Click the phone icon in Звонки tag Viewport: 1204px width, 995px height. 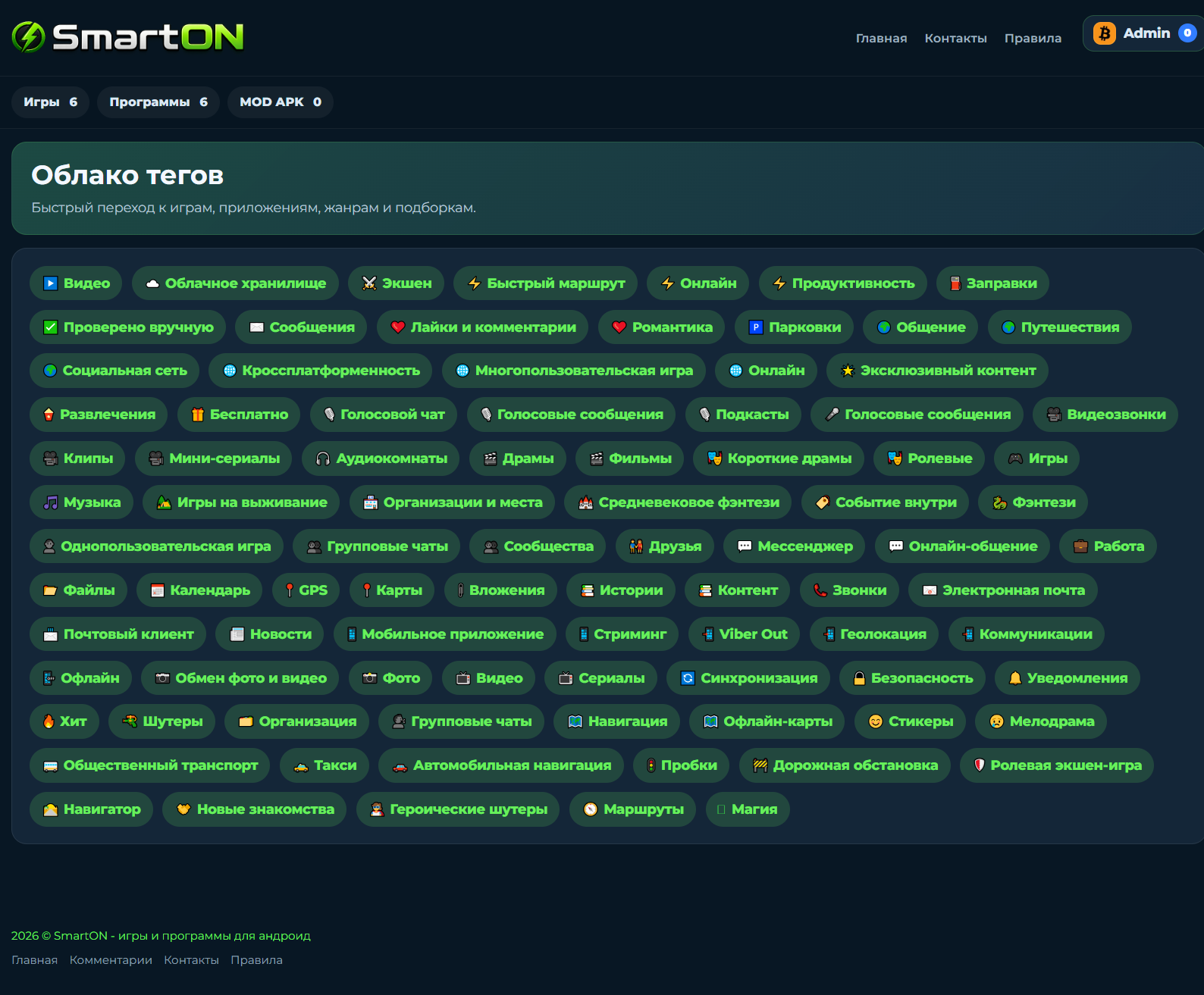pyautogui.click(x=820, y=590)
